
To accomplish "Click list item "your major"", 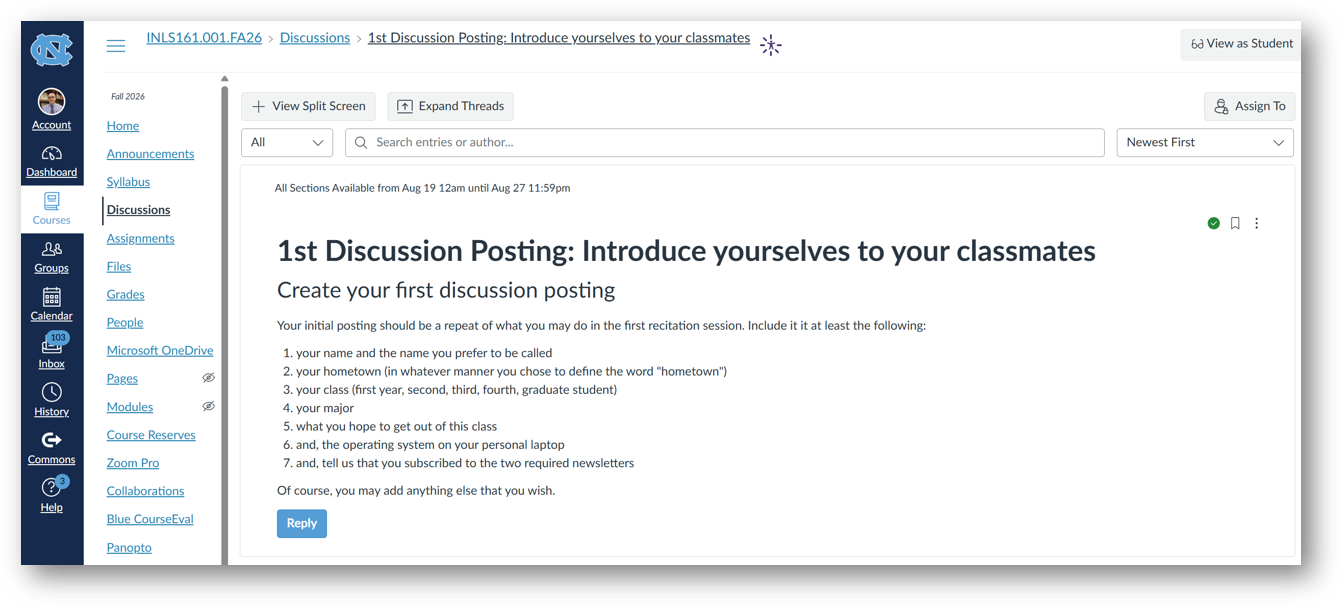I will tap(325, 408).
